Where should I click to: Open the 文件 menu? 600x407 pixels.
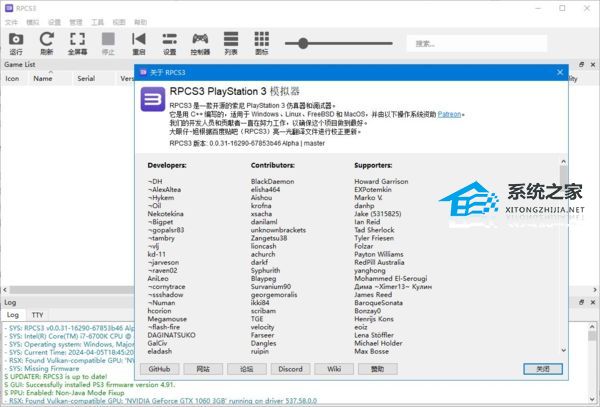11,21
